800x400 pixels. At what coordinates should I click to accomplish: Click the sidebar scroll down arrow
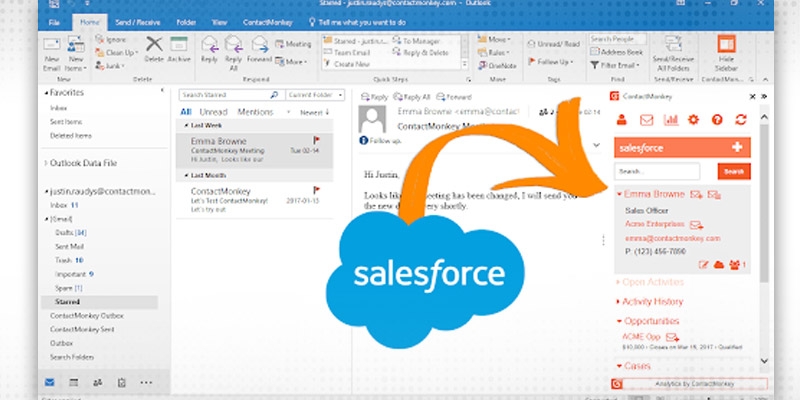pos(764,361)
